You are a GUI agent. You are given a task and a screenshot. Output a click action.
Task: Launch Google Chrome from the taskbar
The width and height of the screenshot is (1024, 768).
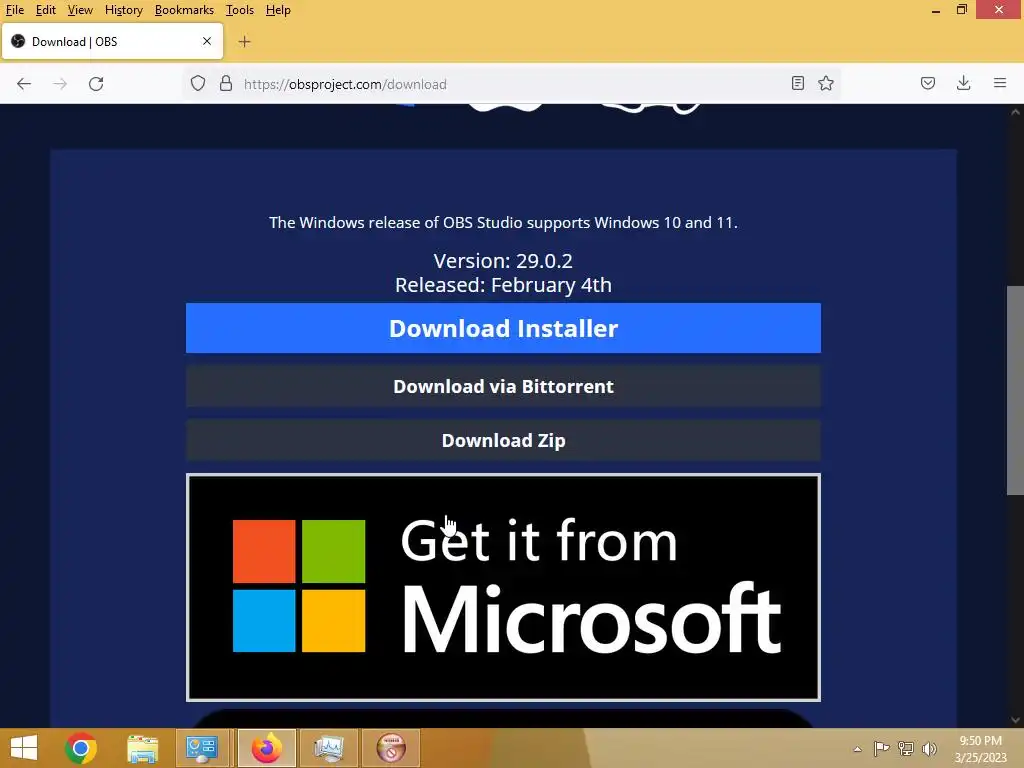(81, 748)
